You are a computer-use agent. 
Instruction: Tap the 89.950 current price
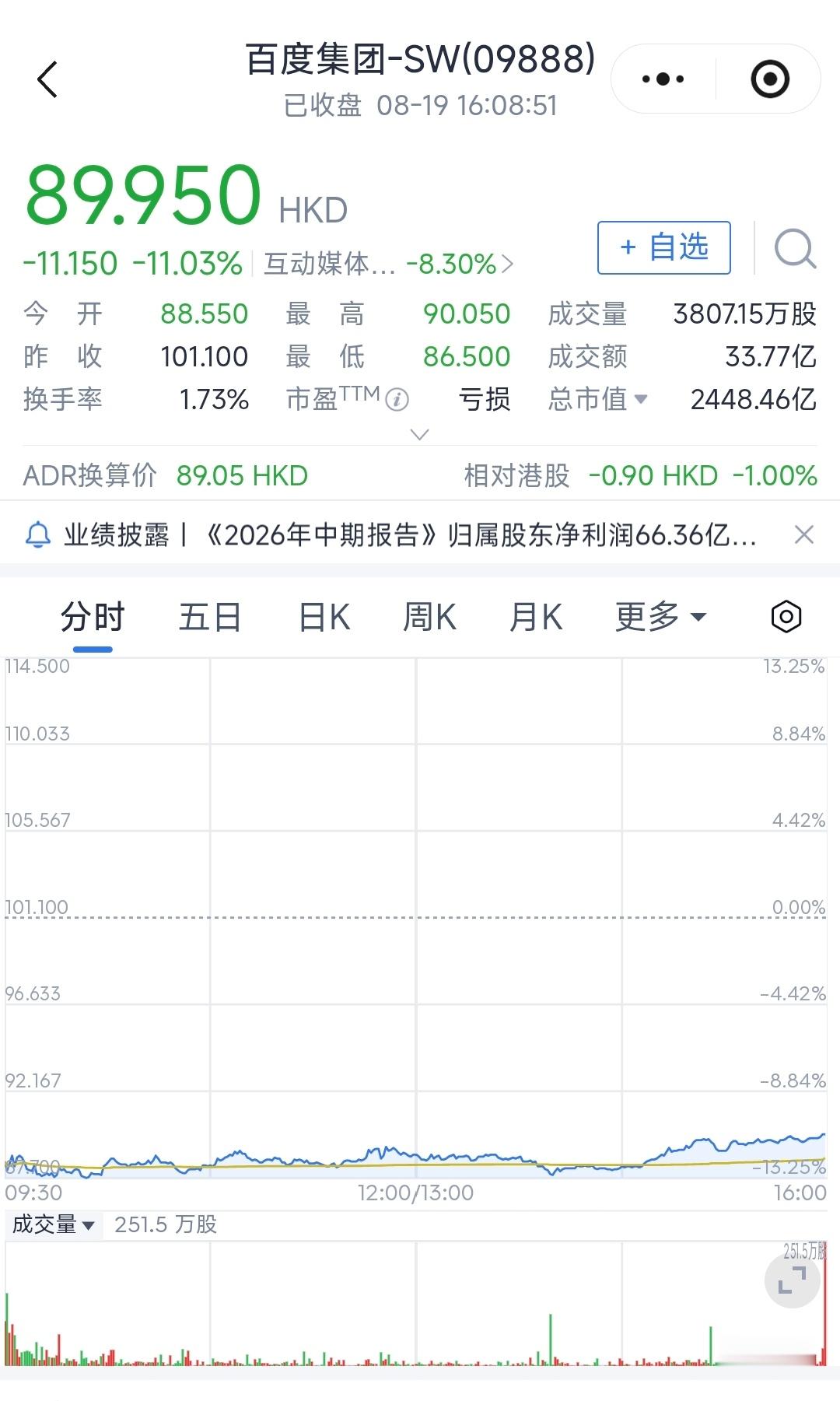[x=143, y=194]
